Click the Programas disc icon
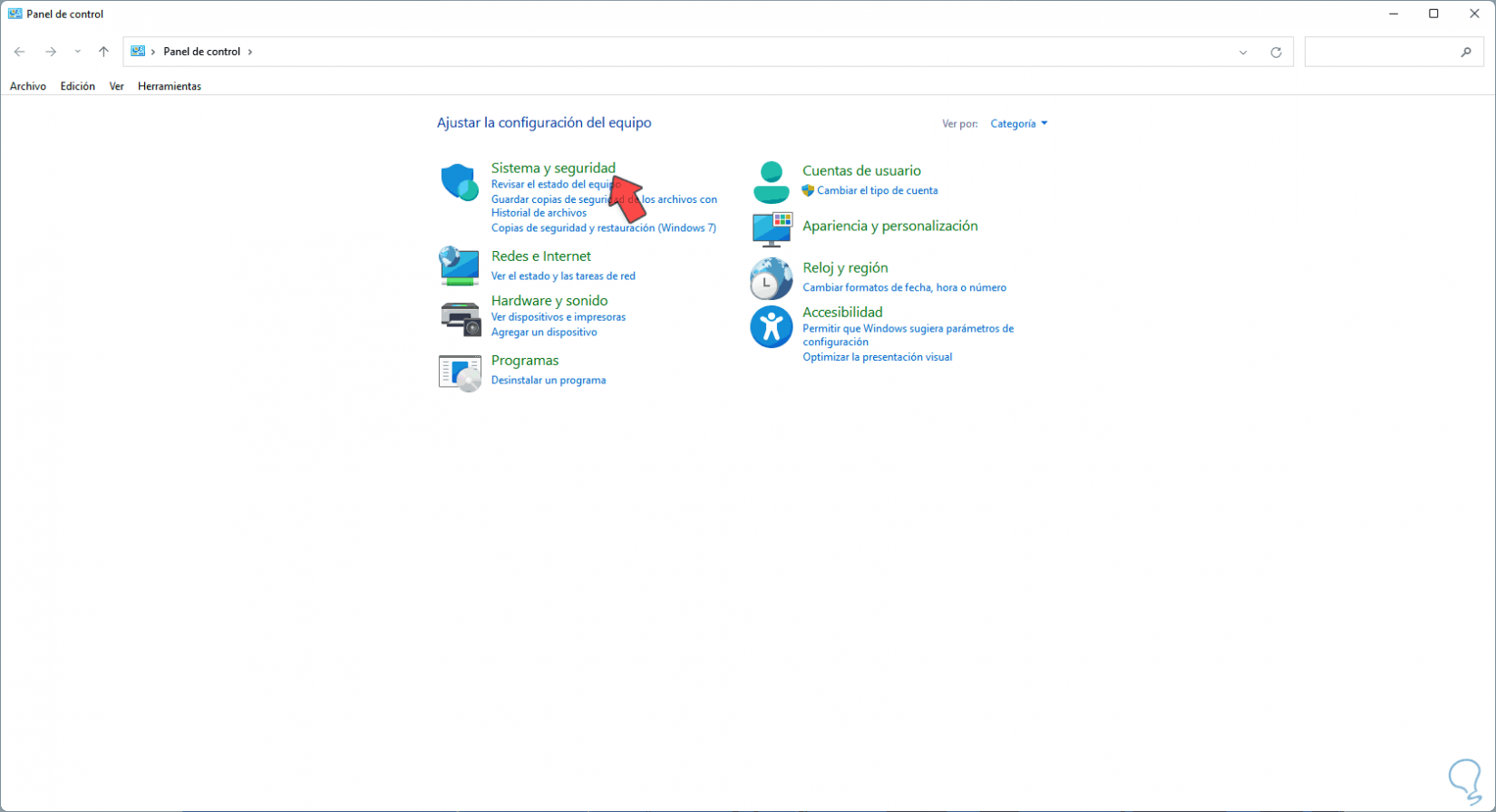1496x812 pixels. 460,372
